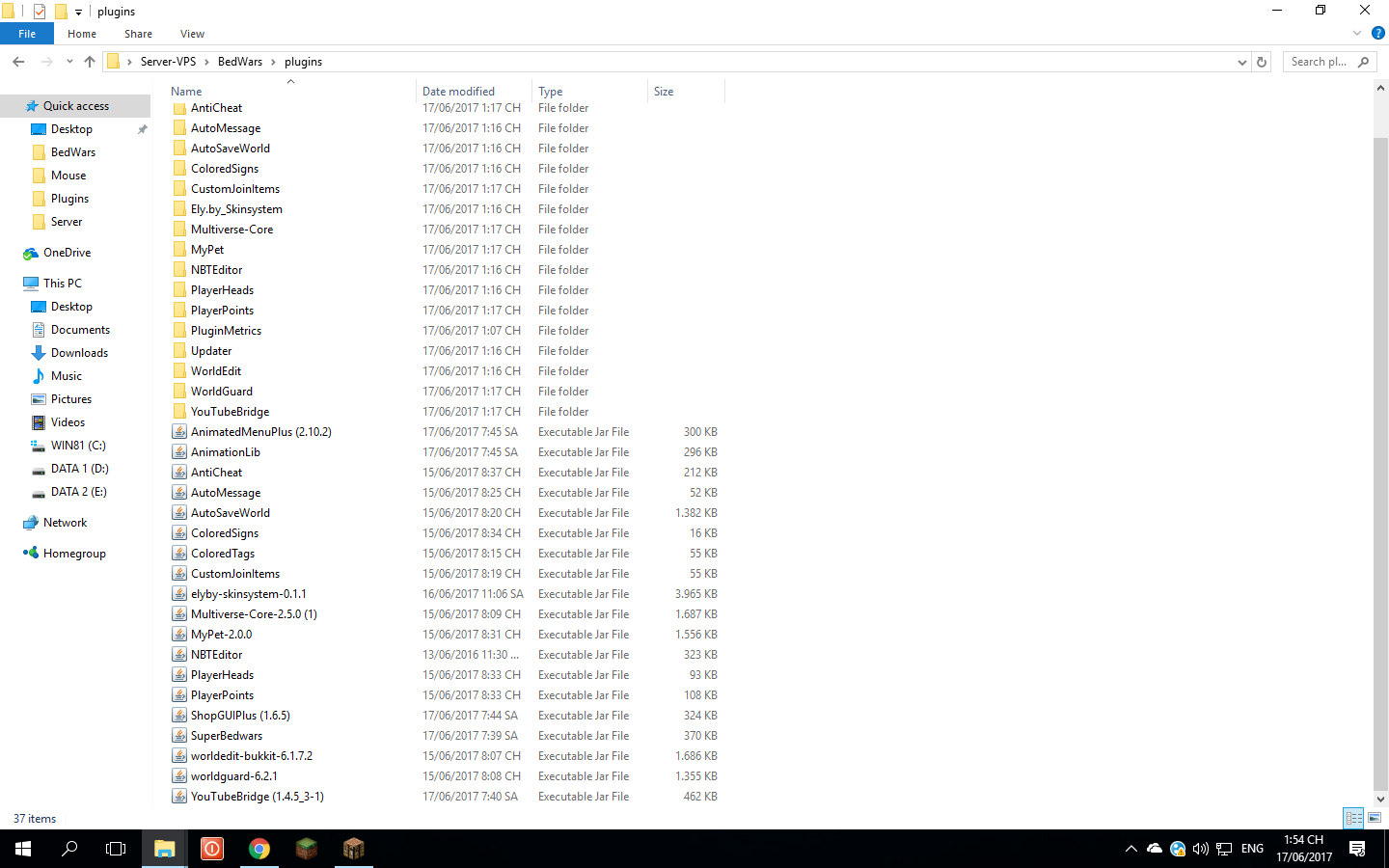Click the scroll down arrow of file list
This screenshot has width=1389, height=868.
click(x=1380, y=800)
